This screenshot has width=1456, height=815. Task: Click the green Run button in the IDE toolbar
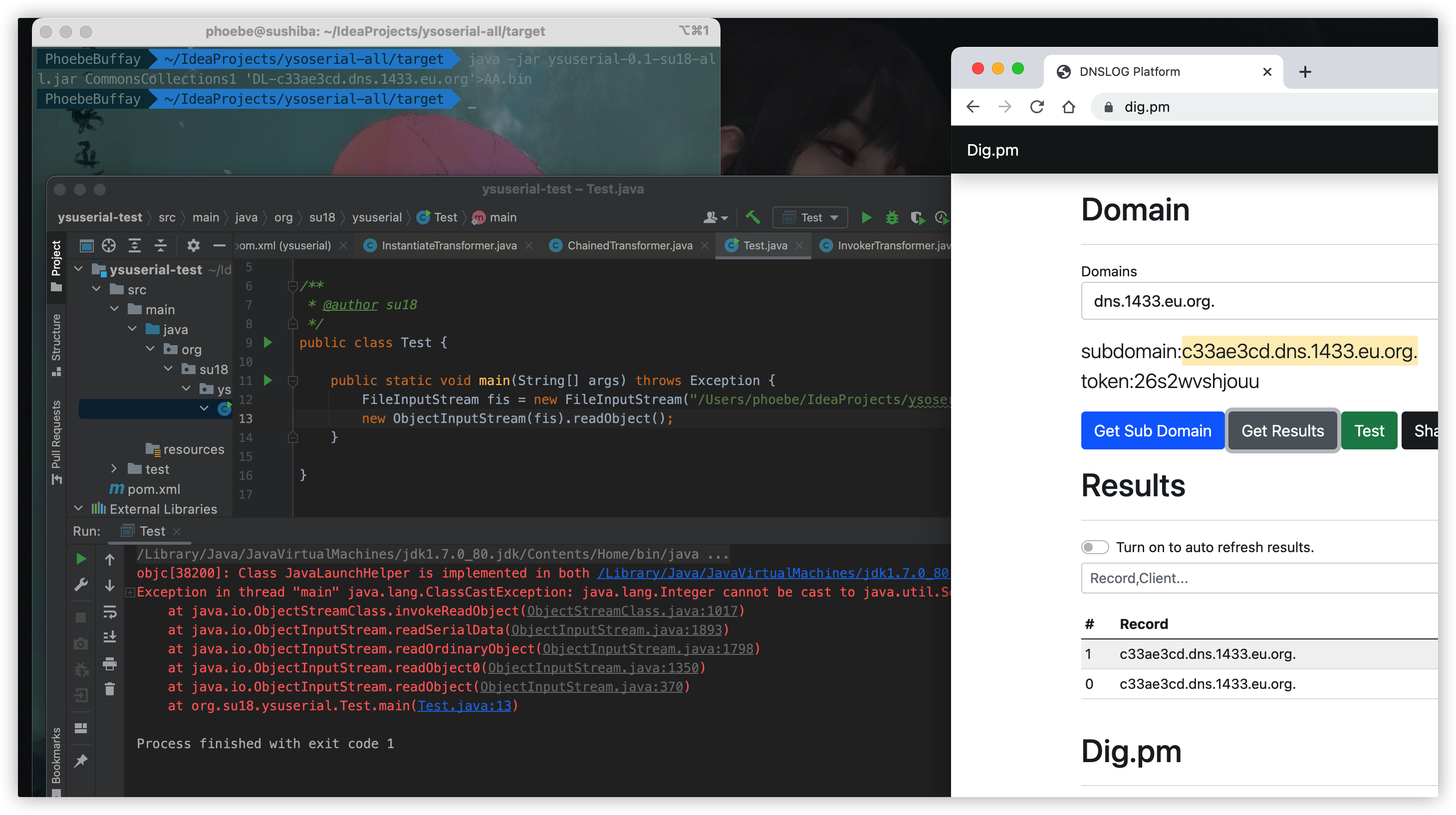tap(866, 217)
